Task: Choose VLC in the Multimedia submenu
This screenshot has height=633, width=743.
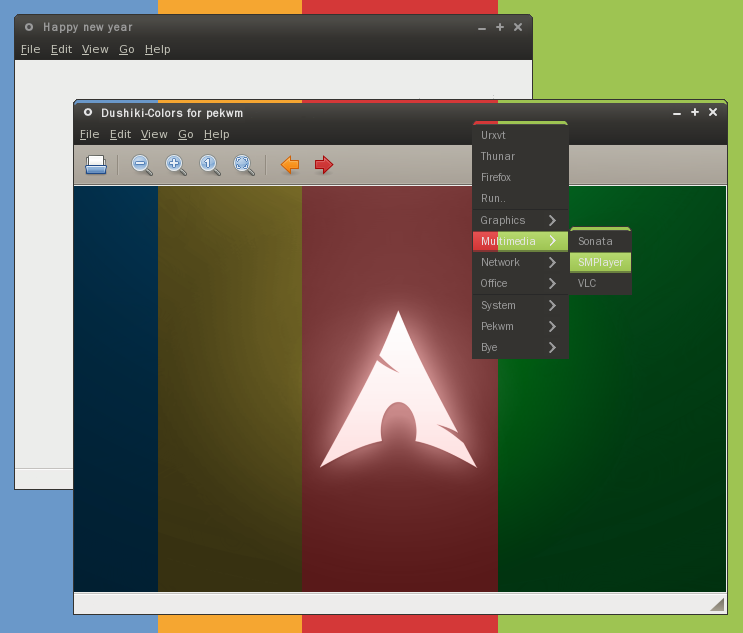Action: pyautogui.click(x=600, y=283)
